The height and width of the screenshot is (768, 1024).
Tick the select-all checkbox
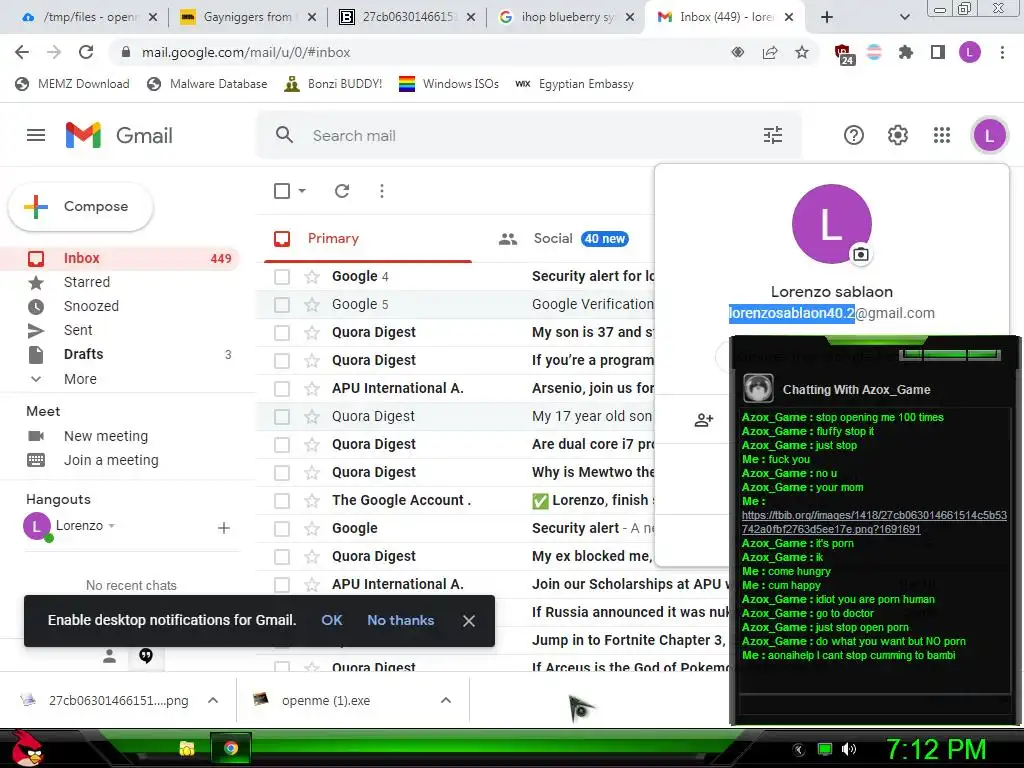click(282, 191)
